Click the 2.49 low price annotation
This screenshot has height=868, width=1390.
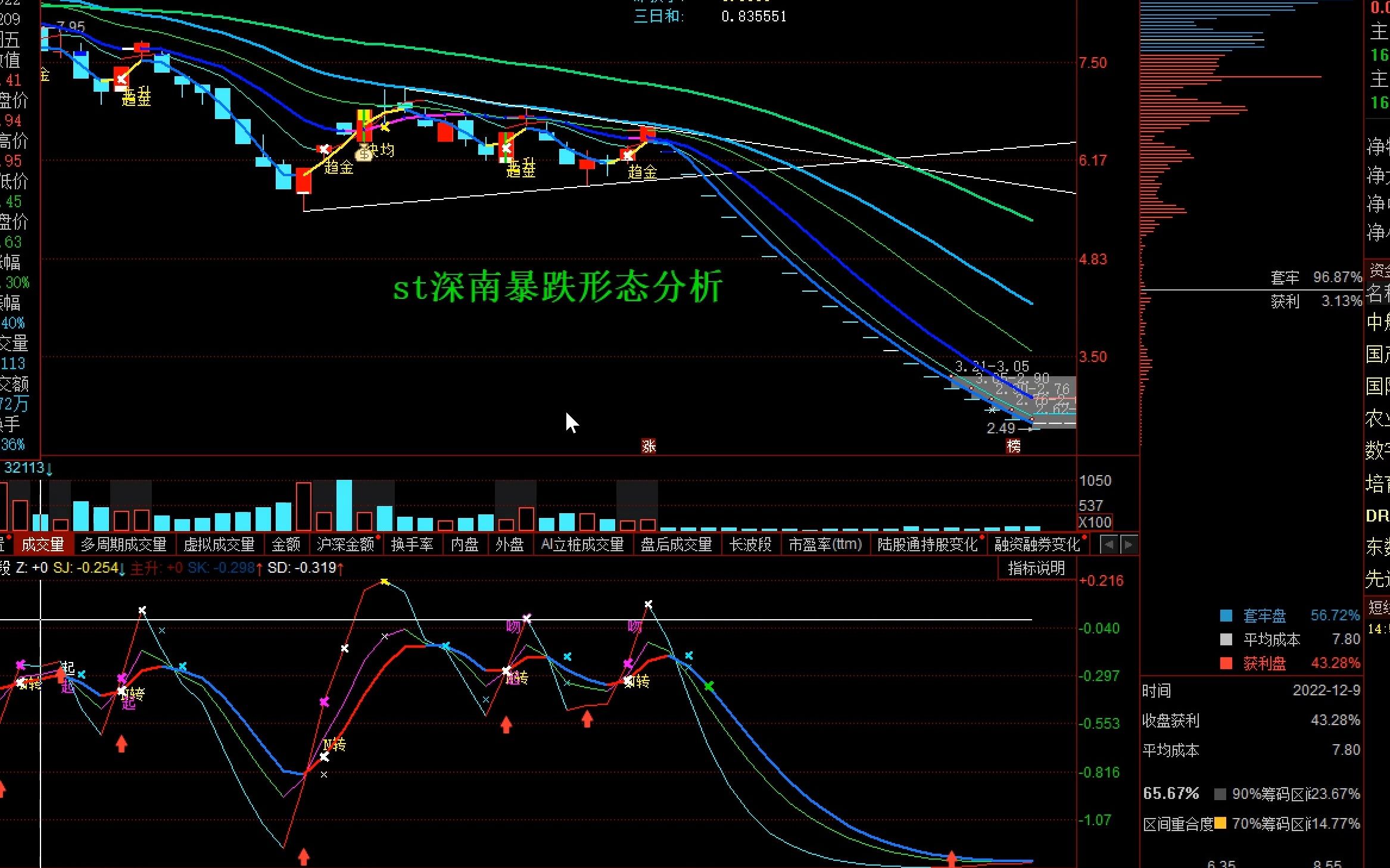(x=1001, y=428)
